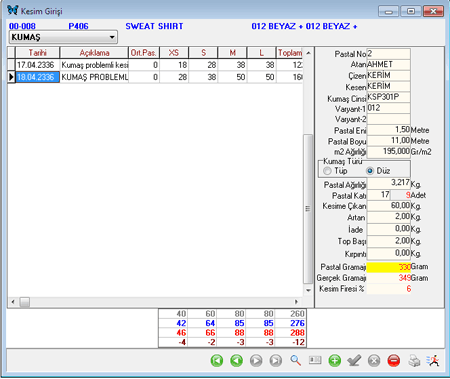Open search with magnifier icon
Screen dimensions: 450x379
(295, 361)
